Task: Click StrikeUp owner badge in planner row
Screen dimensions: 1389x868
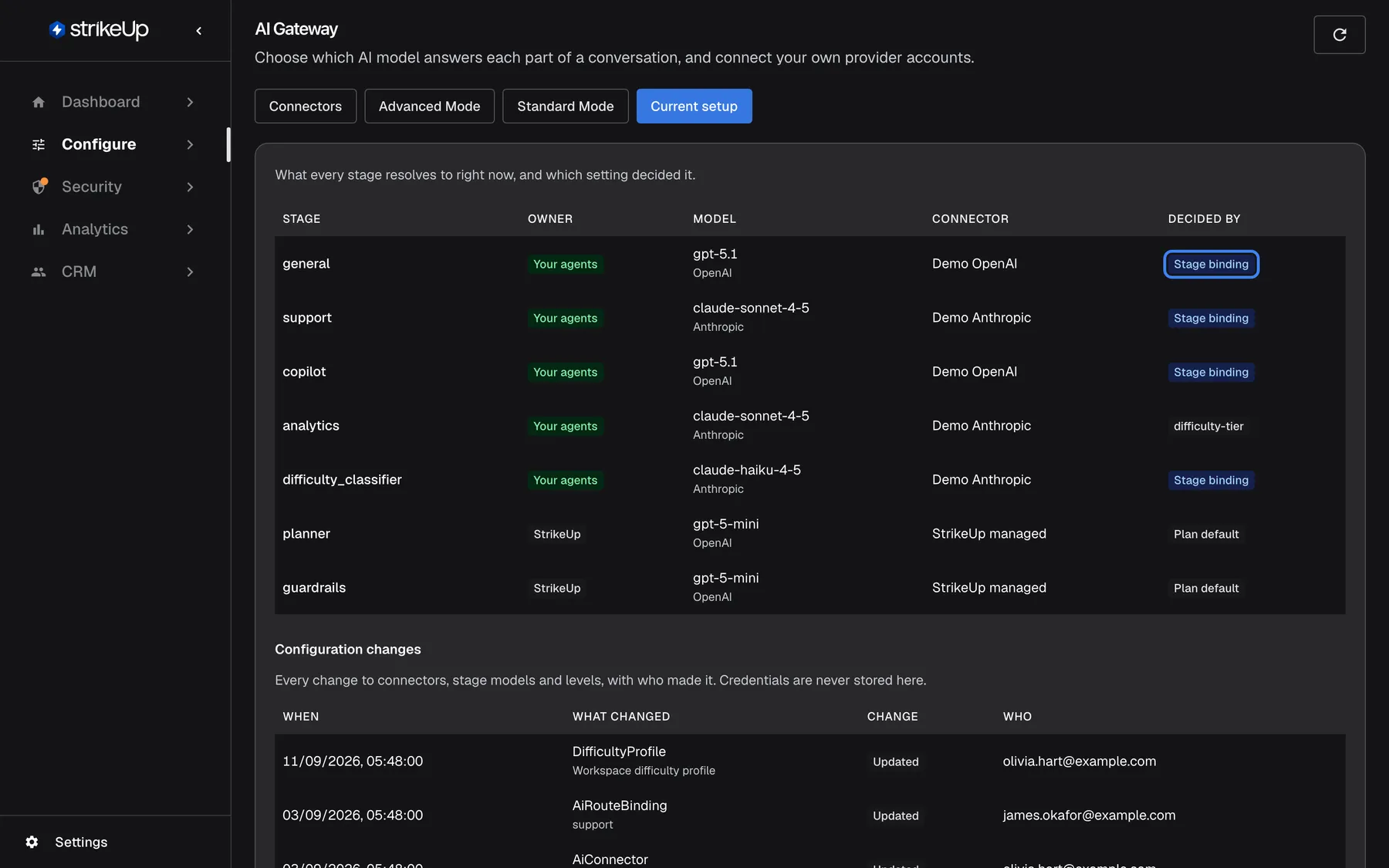Action: pos(557,534)
